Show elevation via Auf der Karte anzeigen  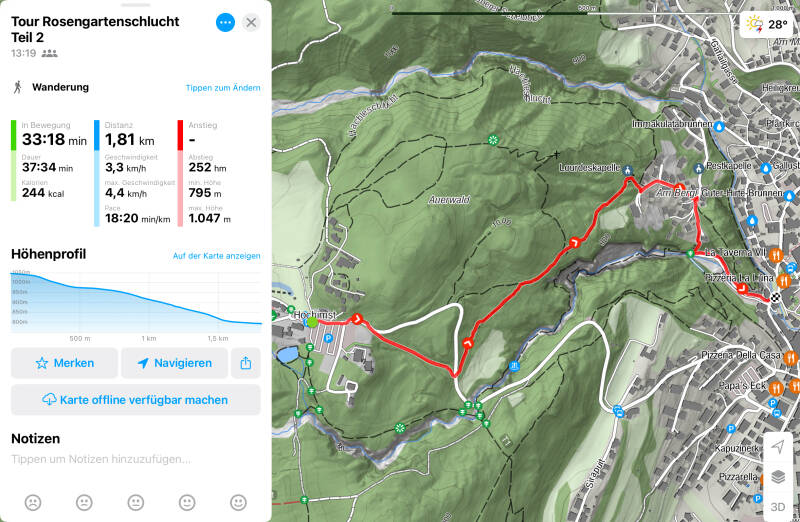(x=216, y=256)
